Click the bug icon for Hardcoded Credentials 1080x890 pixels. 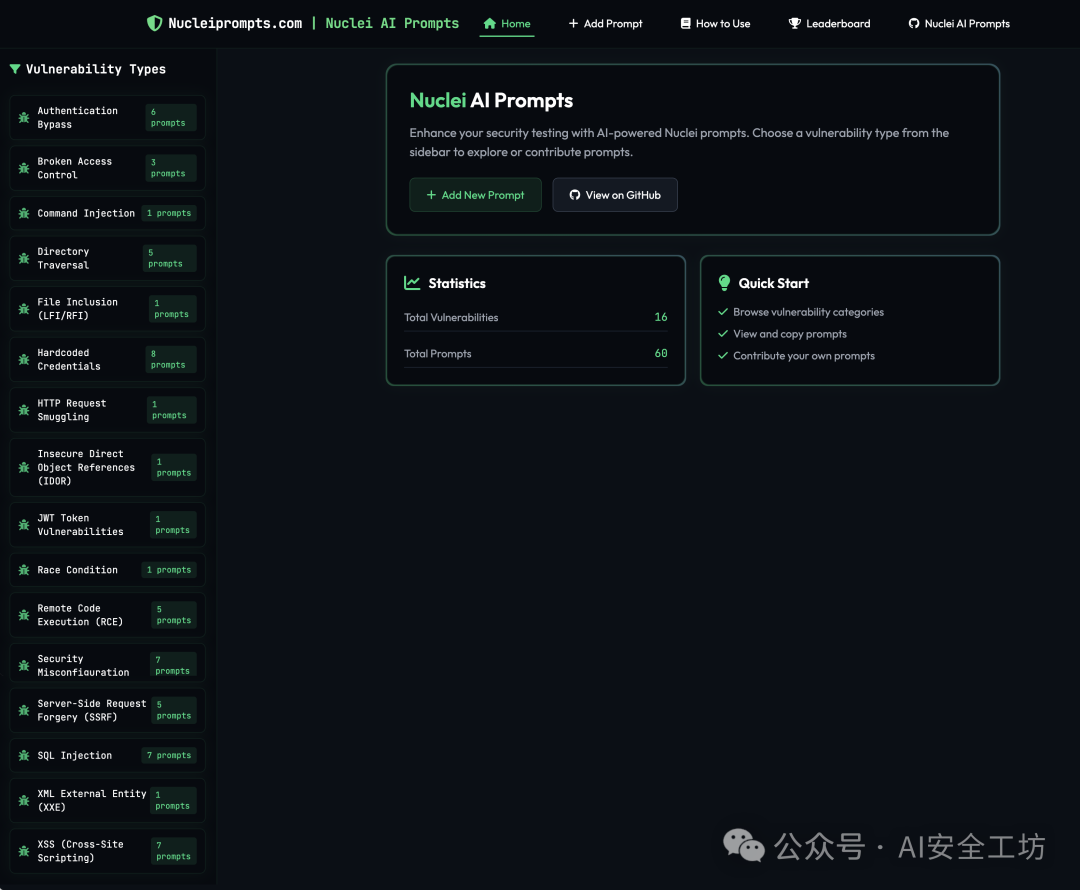click(x=24, y=360)
